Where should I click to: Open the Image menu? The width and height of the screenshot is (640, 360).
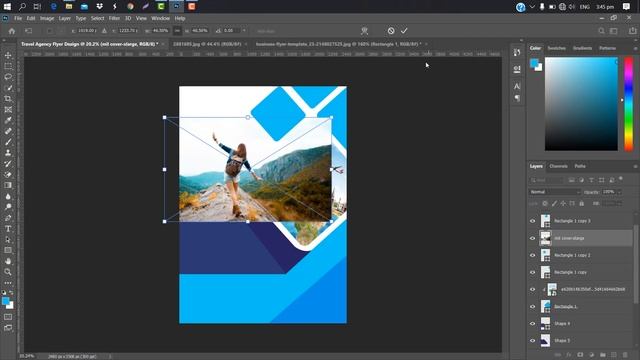[x=47, y=18]
